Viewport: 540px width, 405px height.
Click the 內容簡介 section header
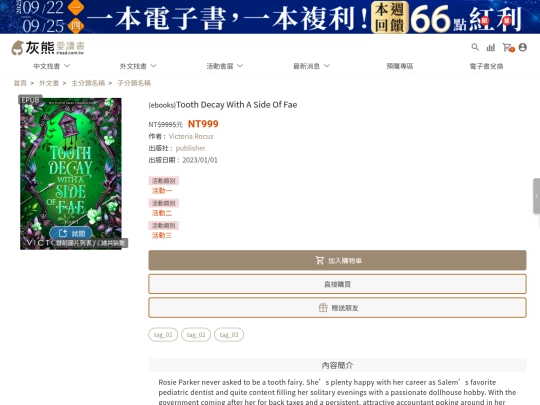point(337,365)
